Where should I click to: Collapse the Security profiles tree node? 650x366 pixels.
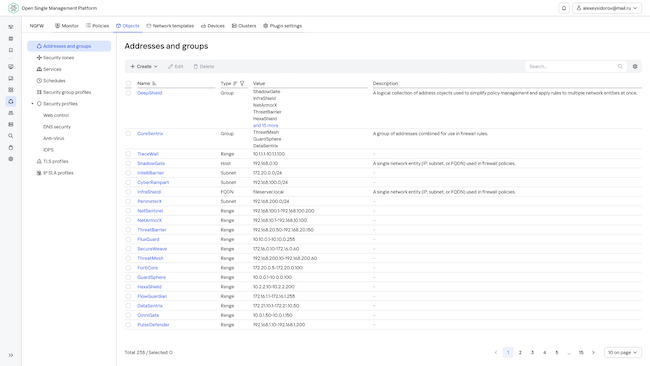pyautogui.click(x=33, y=104)
